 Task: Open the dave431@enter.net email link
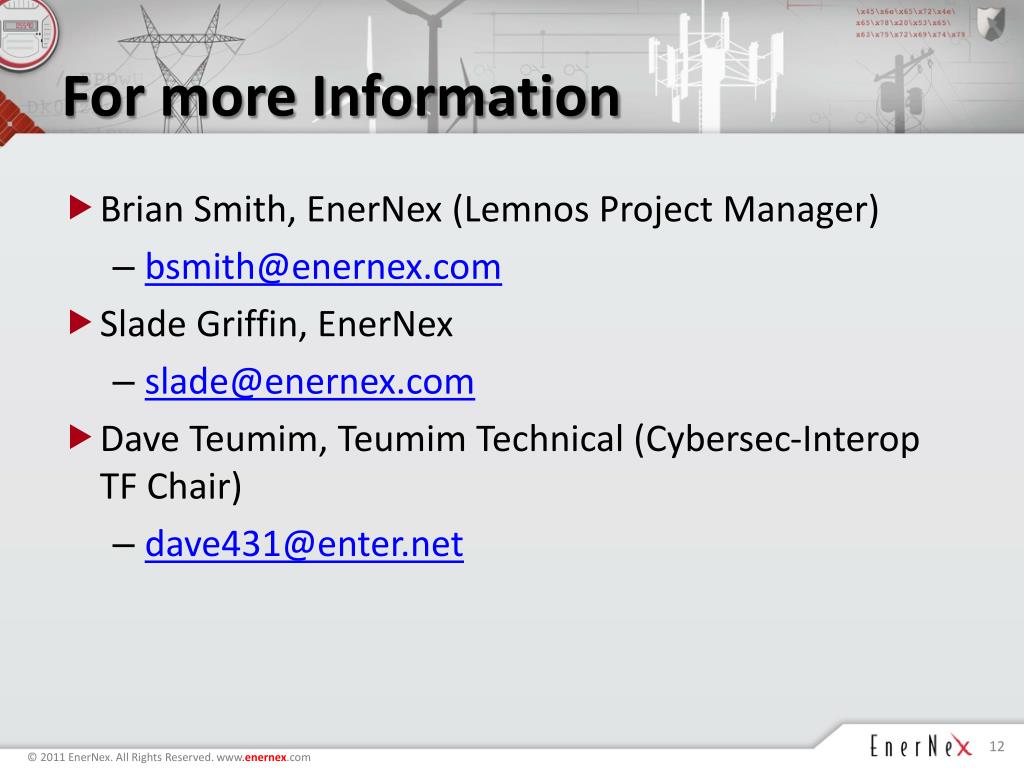[x=304, y=544]
